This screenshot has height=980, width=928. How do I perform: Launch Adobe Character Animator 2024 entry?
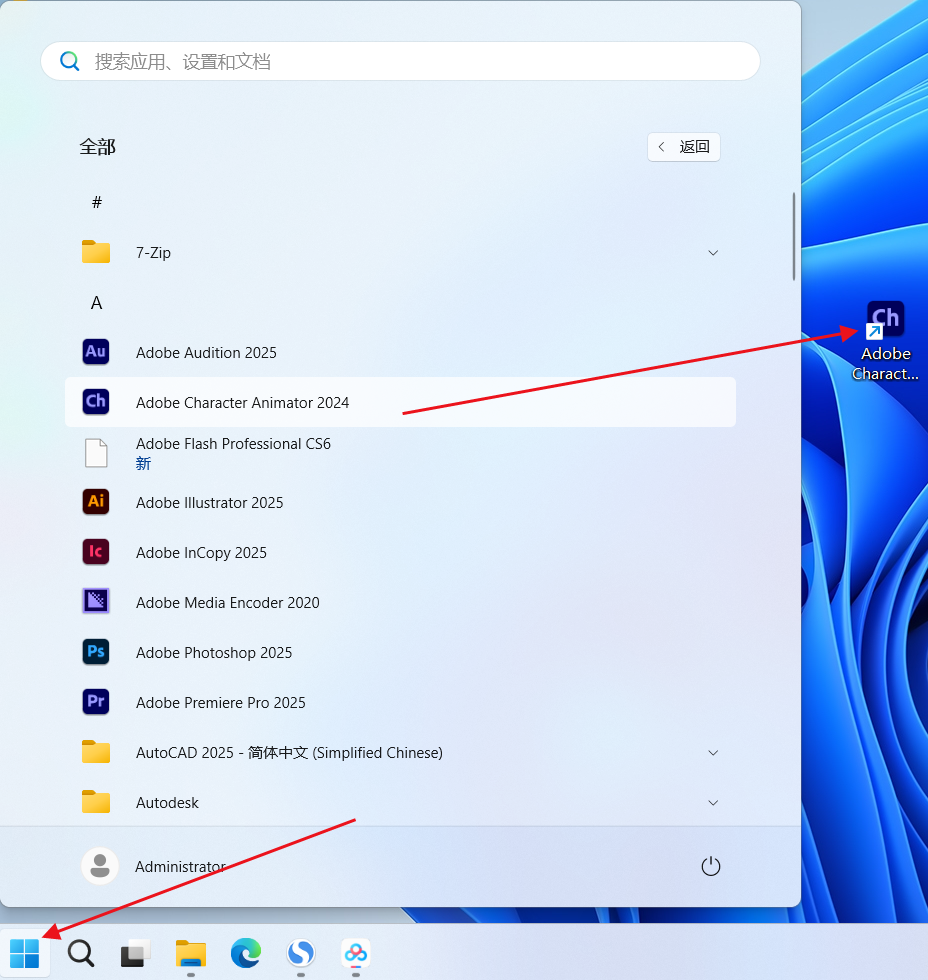point(400,402)
